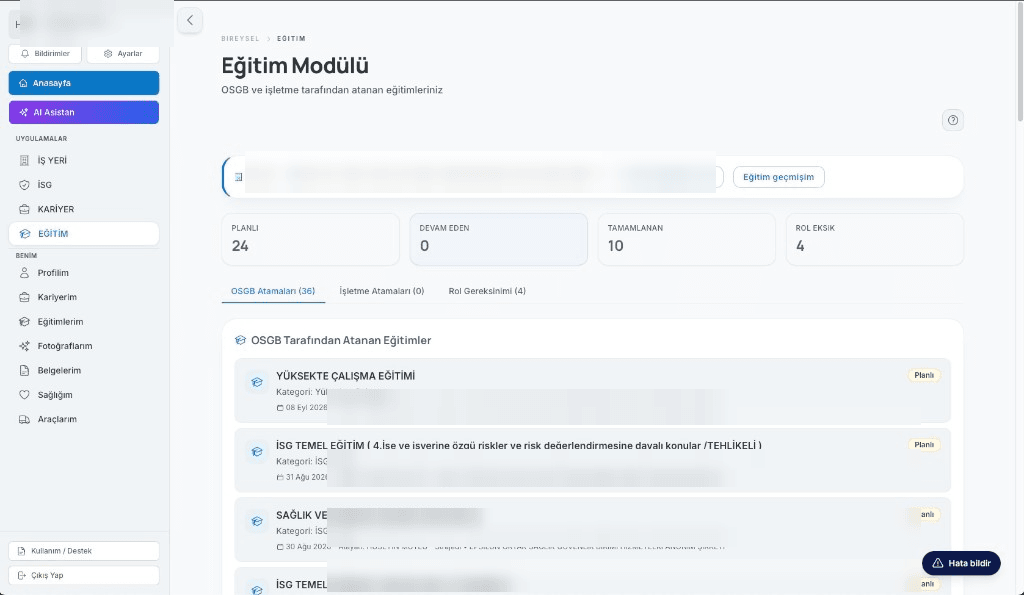Click the Araçlarım truck icon

tap(24, 419)
